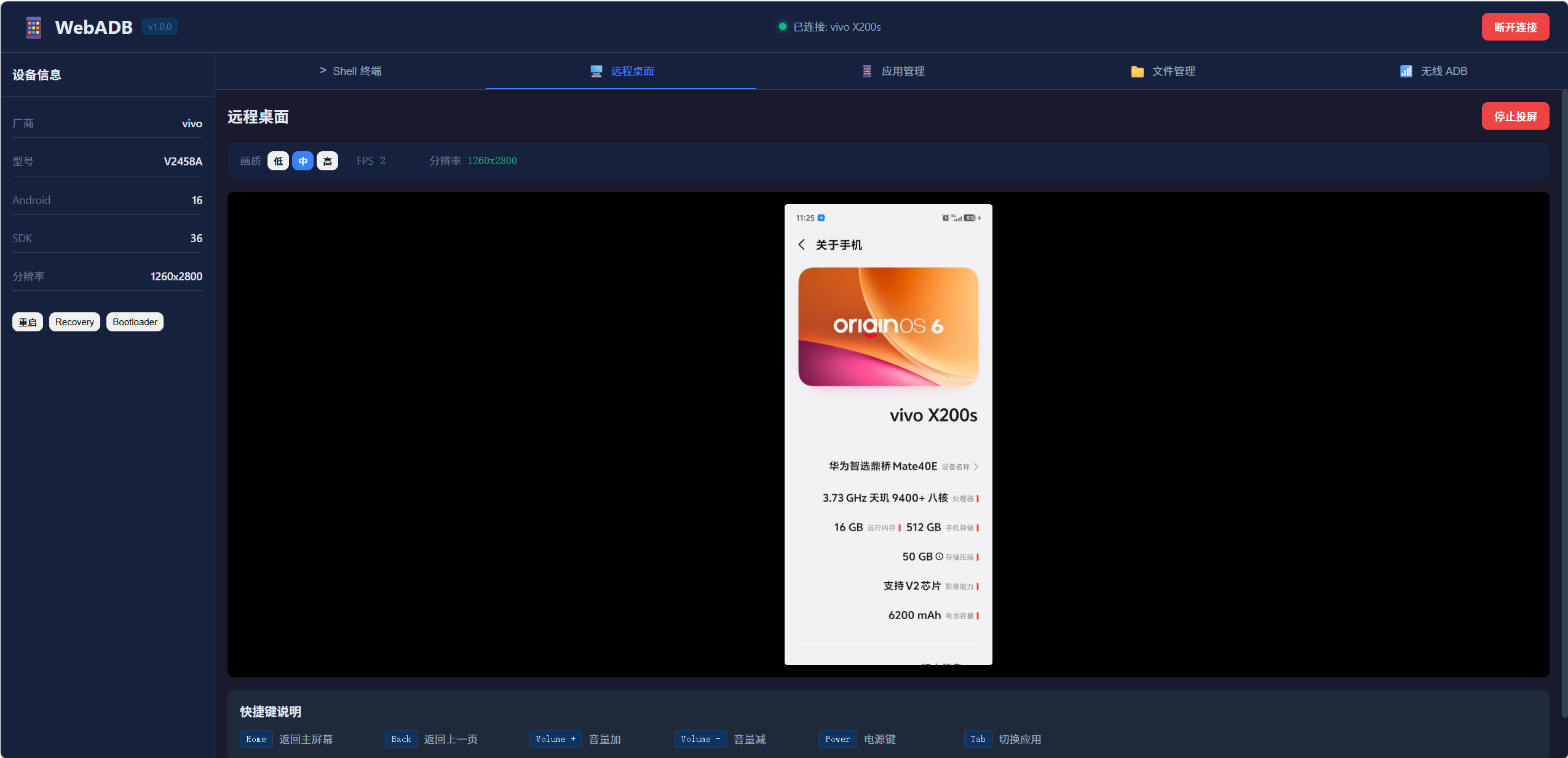Click the FPS value 2
Image resolution: width=1568 pixels, height=758 pixels.
[x=382, y=160]
